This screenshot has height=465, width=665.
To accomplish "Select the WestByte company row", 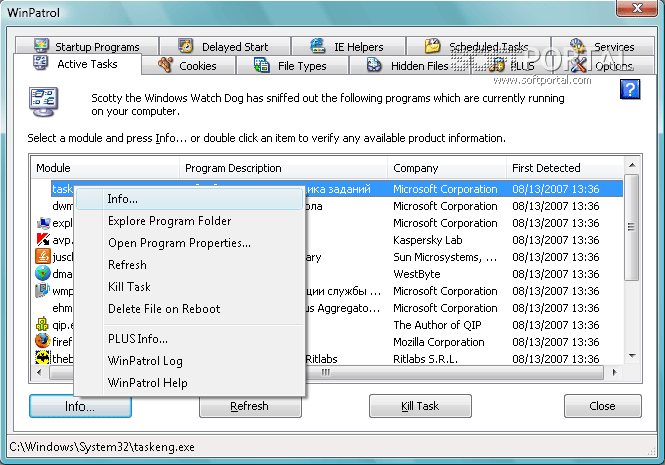I will [x=327, y=274].
